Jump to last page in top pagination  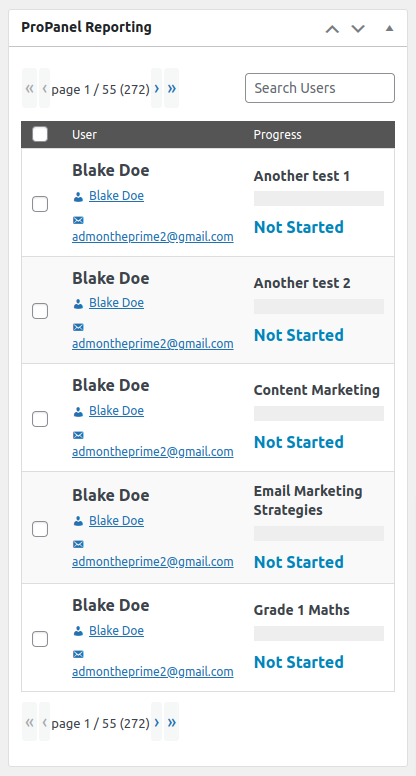point(172,89)
